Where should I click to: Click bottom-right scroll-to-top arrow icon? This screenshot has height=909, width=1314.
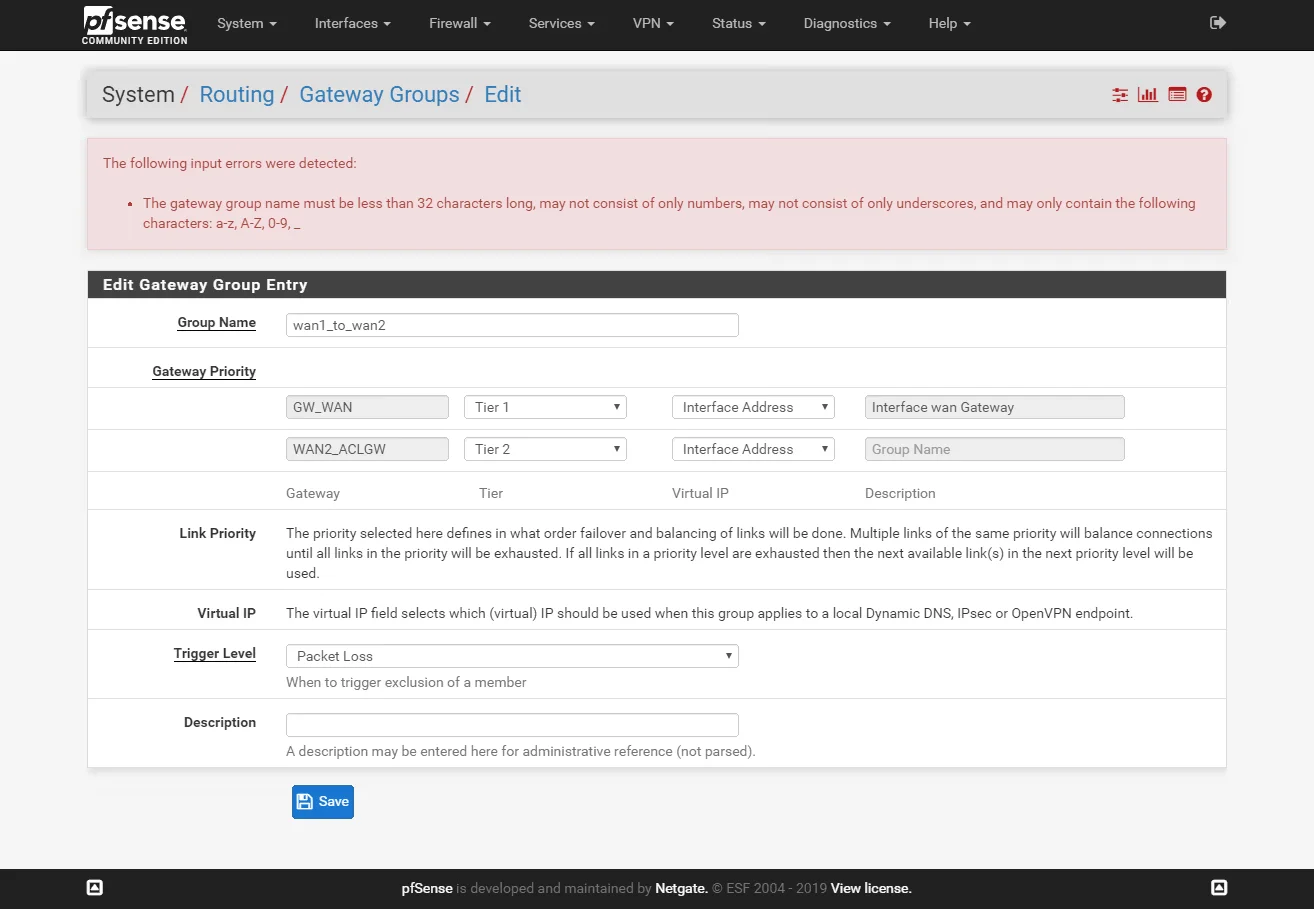[x=1219, y=887]
